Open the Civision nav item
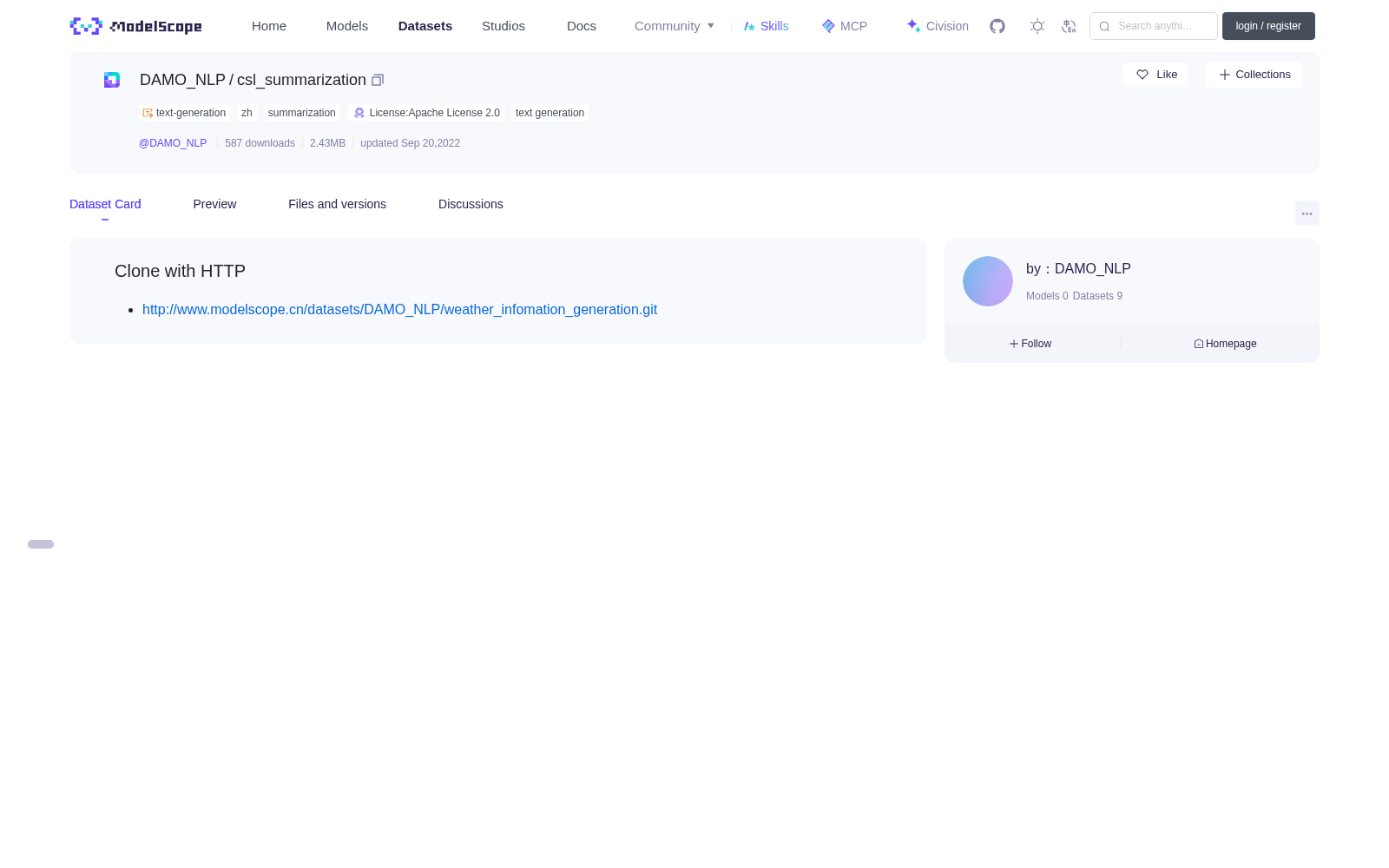The width and height of the screenshot is (1389, 868). pyautogui.click(x=938, y=26)
